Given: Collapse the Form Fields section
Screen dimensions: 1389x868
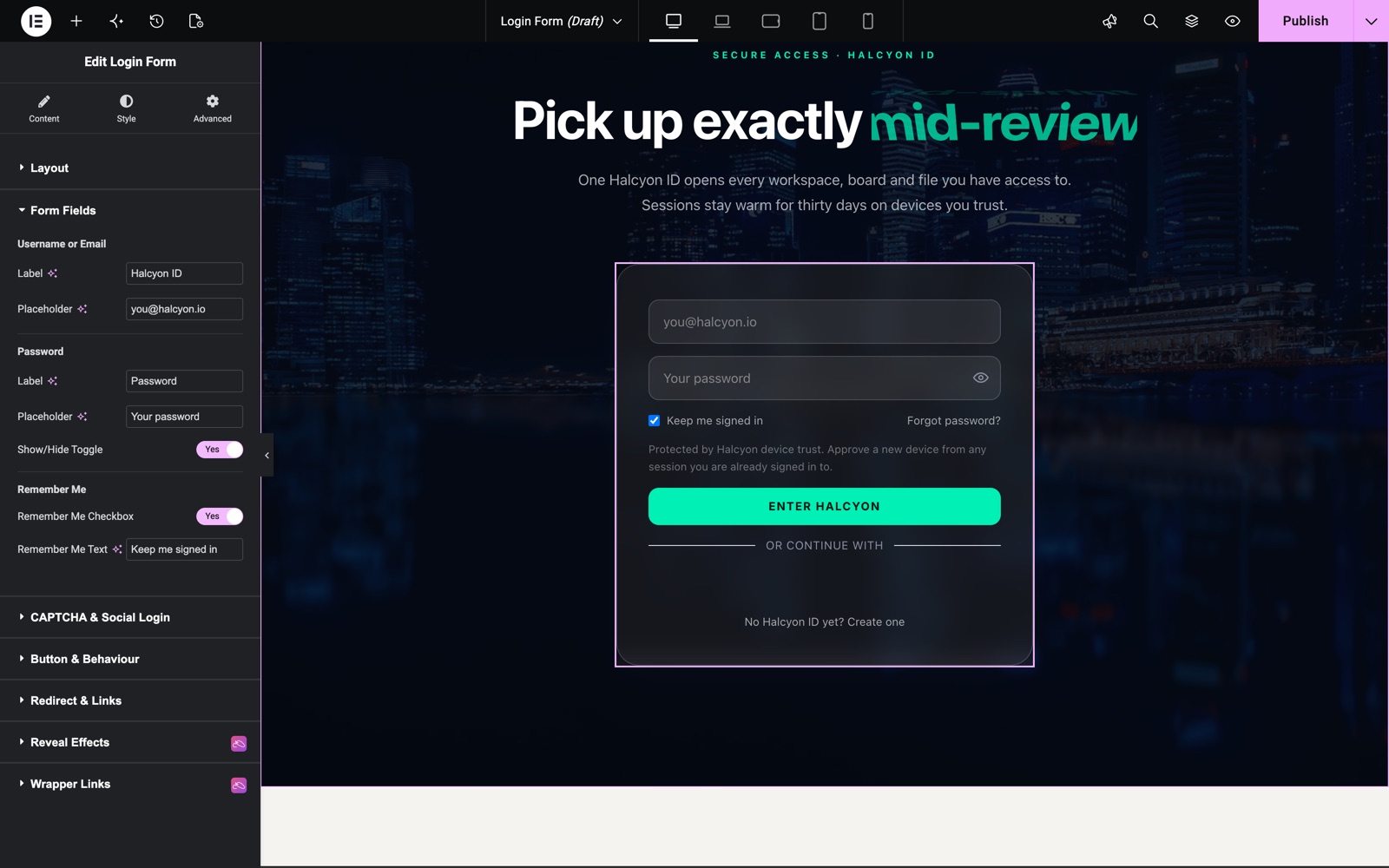Looking at the screenshot, I should (x=130, y=211).
